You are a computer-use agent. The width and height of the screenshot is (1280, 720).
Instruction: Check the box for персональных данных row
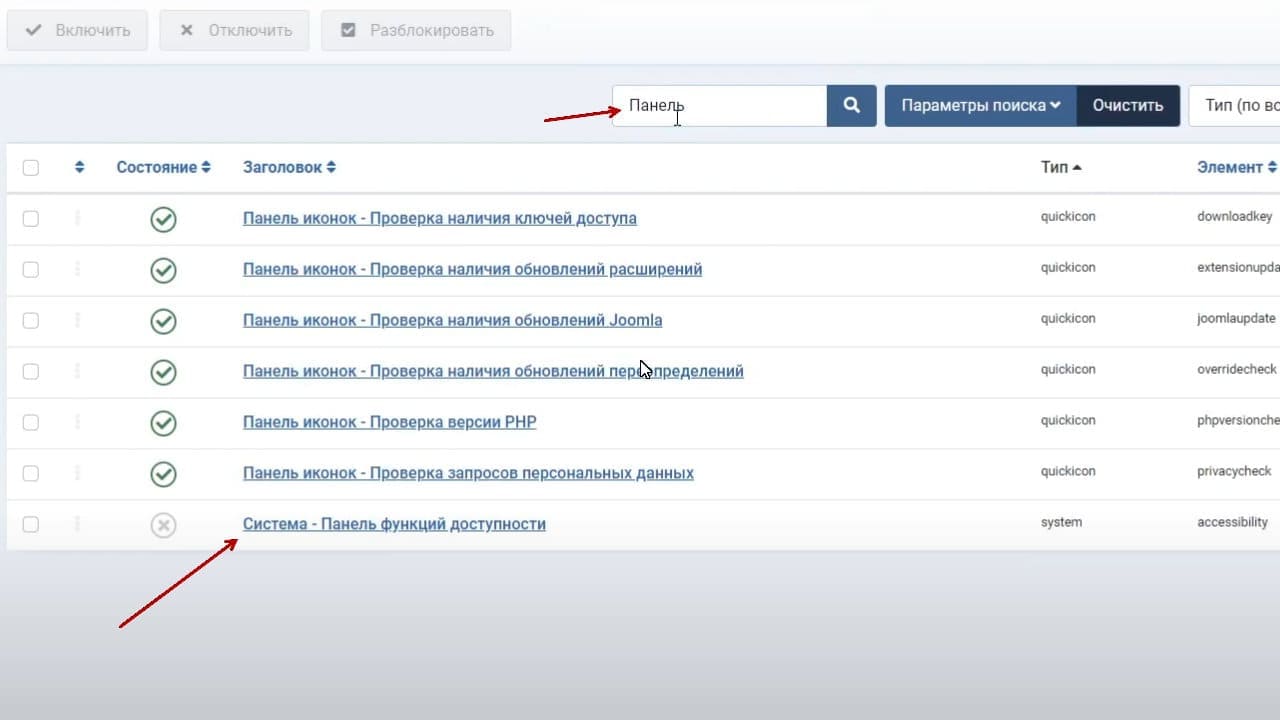click(31, 474)
